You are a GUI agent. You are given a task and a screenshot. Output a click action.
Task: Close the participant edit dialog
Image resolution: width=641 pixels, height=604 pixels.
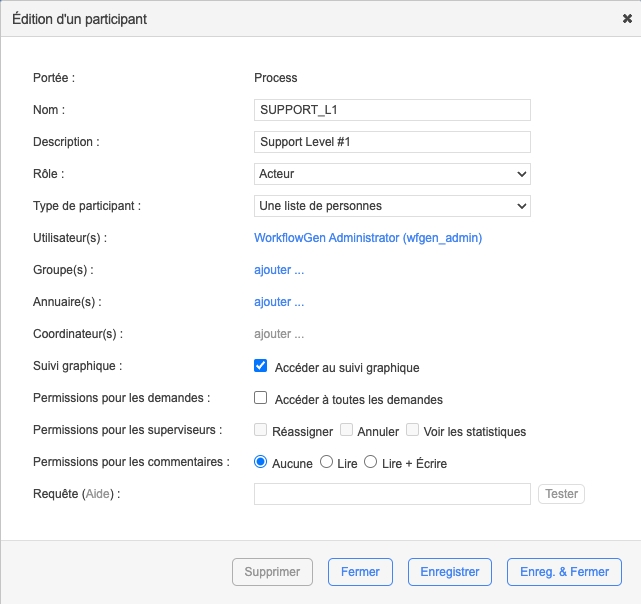coord(626,18)
